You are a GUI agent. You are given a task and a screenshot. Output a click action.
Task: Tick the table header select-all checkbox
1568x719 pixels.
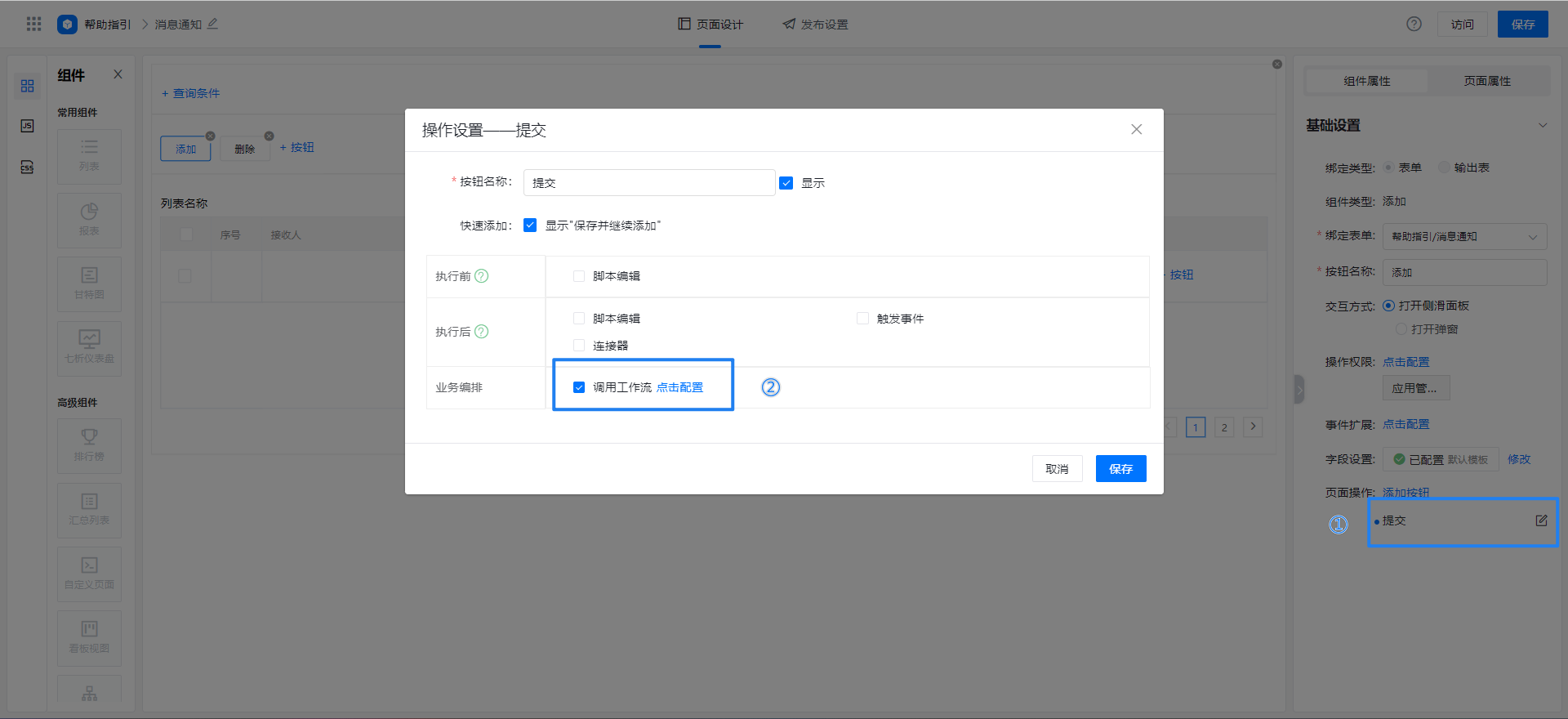(x=186, y=234)
